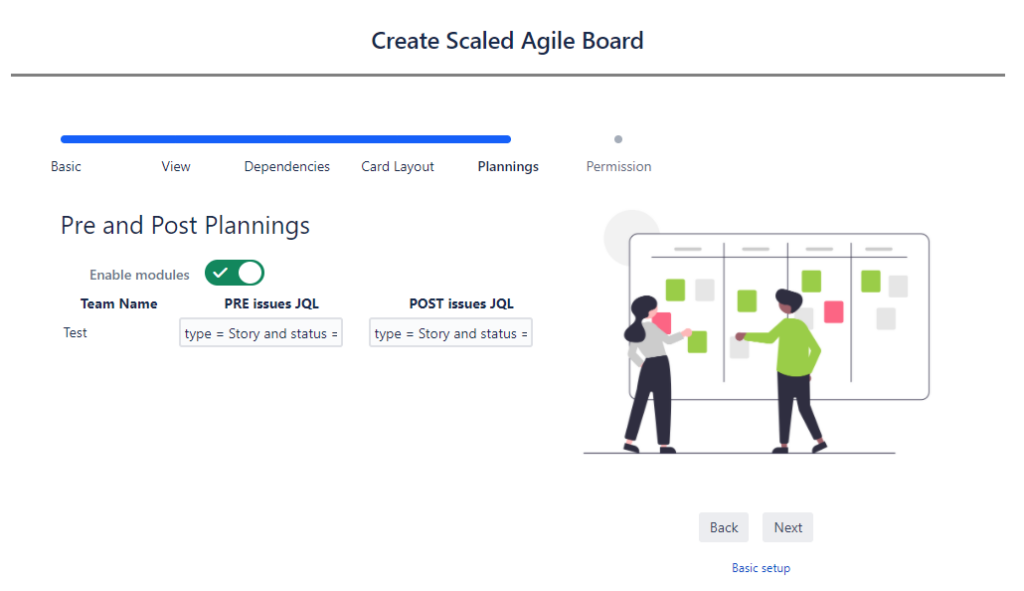Click the PRE issues JQL input field
Viewport: 1024px width, 591px height.
pyautogui.click(x=261, y=332)
